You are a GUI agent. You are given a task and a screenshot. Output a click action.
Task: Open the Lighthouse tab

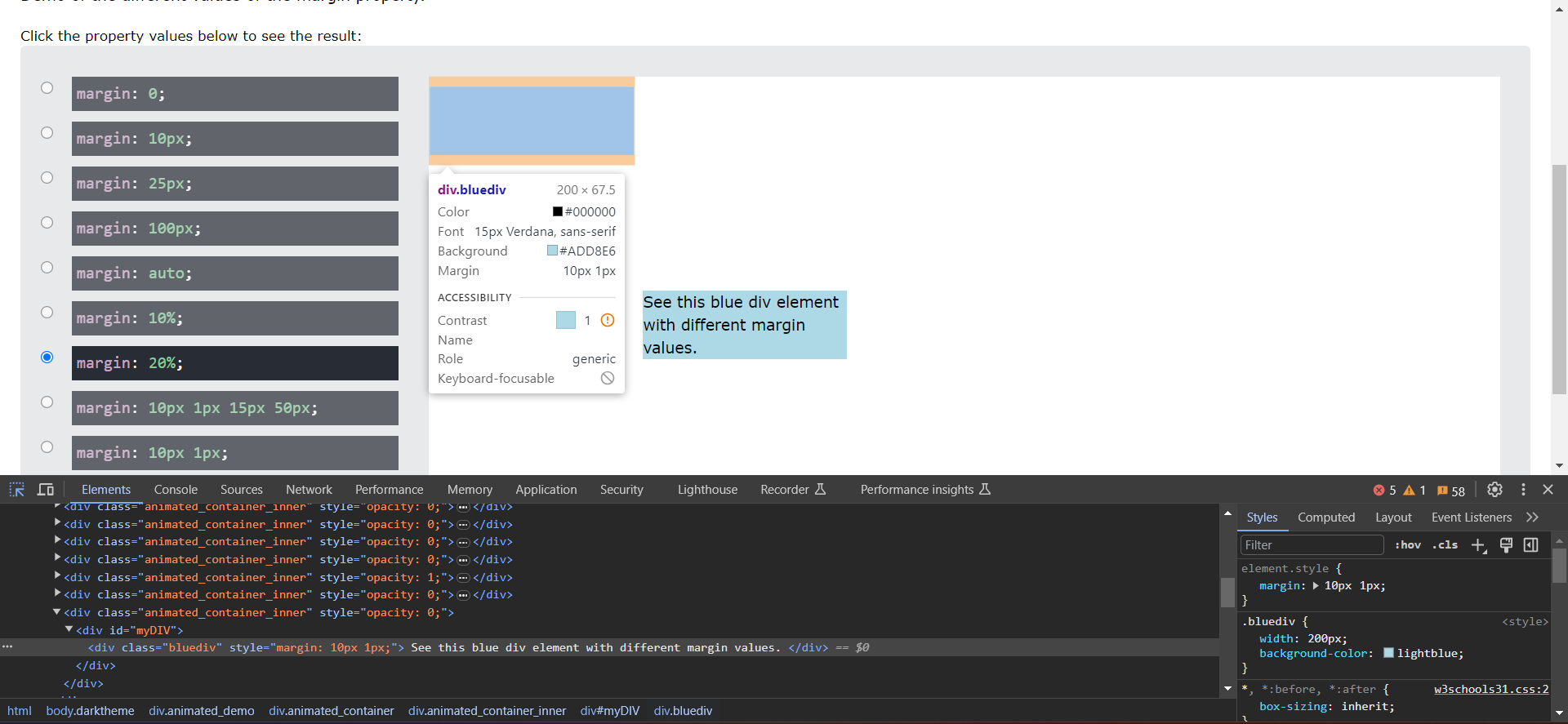tap(707, 490)
